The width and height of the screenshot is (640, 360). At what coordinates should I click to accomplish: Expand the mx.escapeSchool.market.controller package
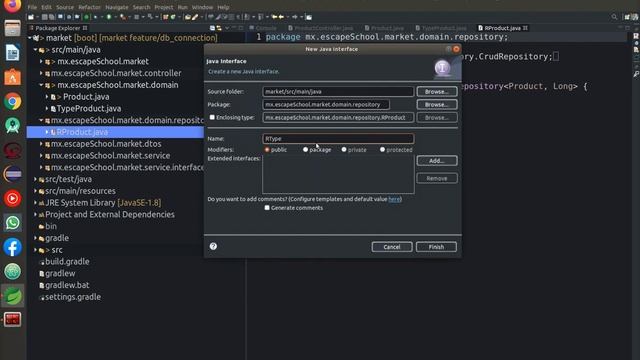click(41, 73)
